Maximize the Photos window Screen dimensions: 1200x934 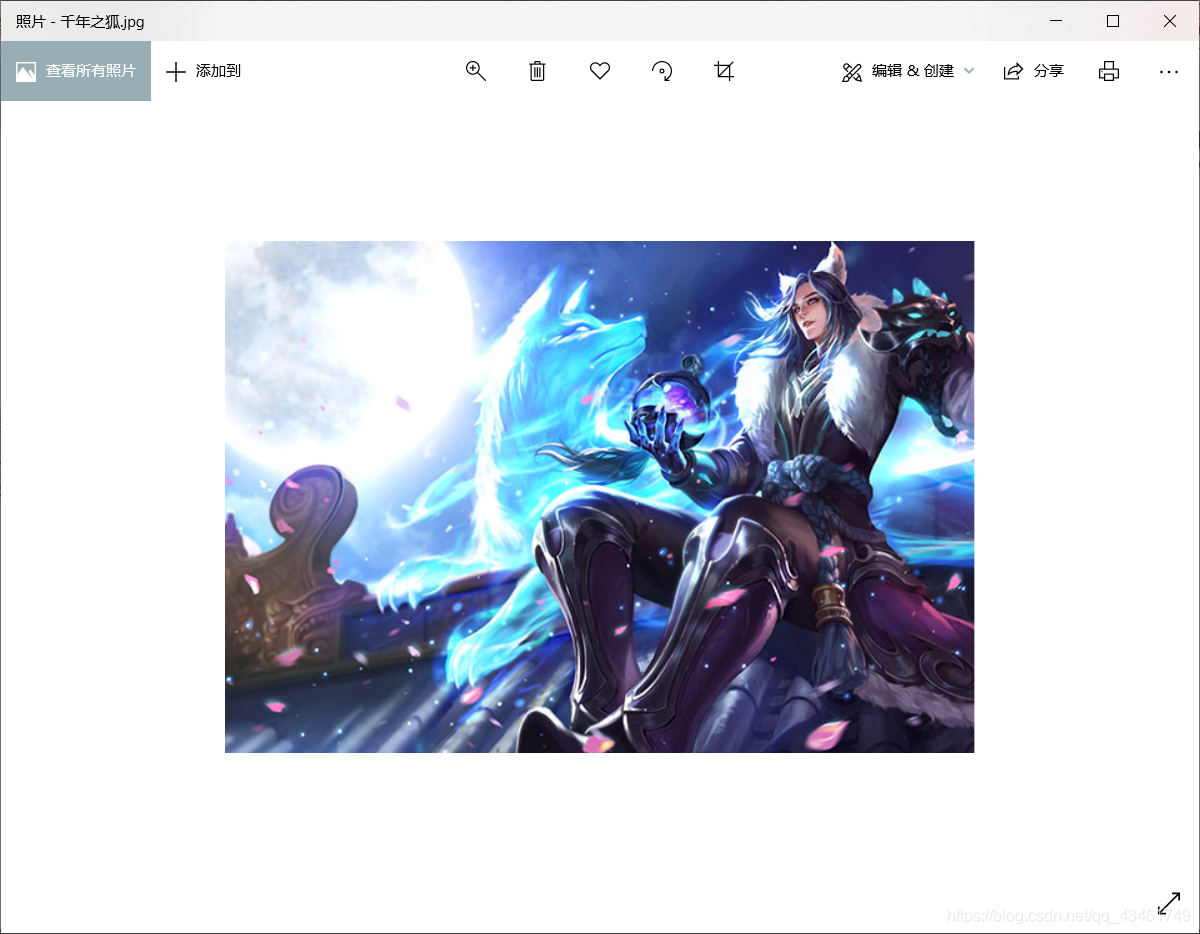[x=1113, y=21]
